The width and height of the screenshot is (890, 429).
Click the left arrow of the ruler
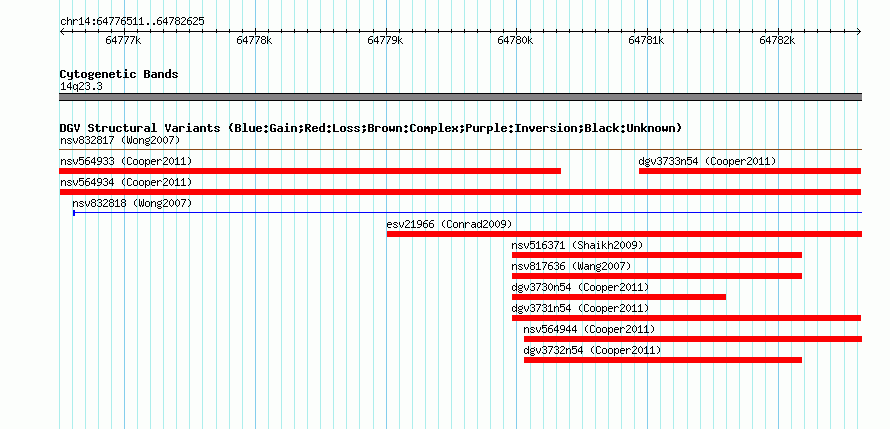pos(62,31)
